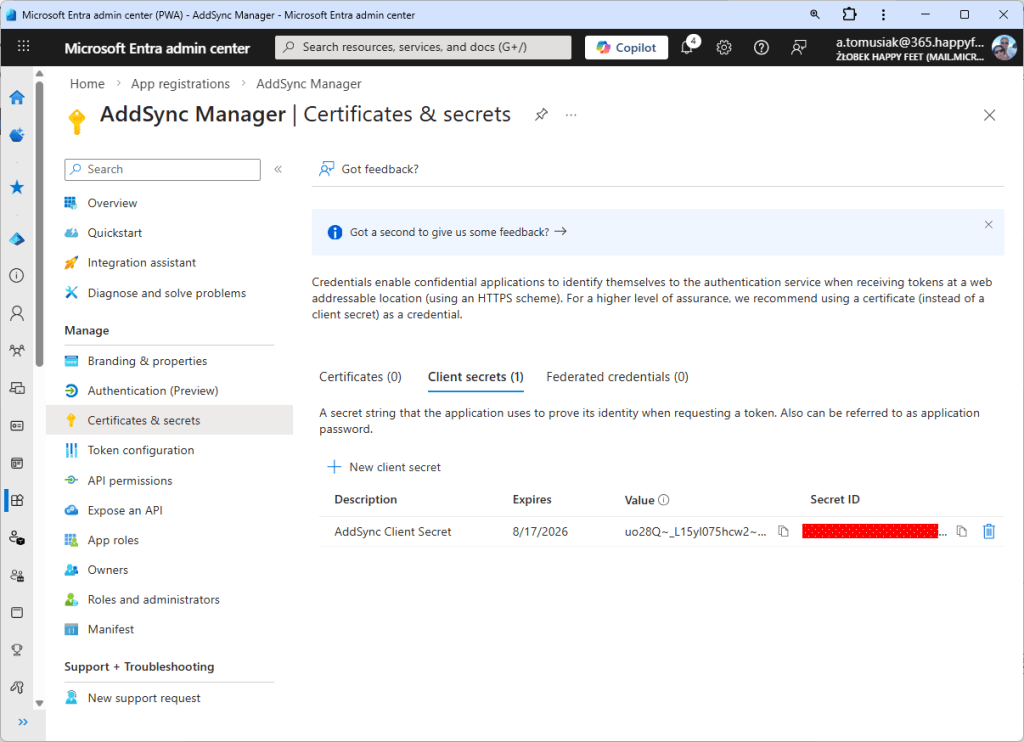The image size is (1024, 742).
Task: Open the notifications bell
Action: tap(687, 47)
